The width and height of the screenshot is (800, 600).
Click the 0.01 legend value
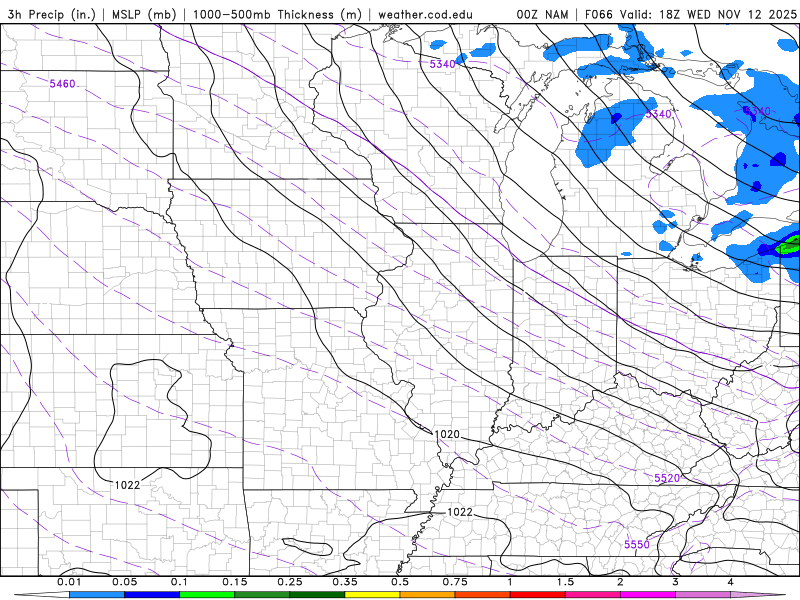pos(69,582)
